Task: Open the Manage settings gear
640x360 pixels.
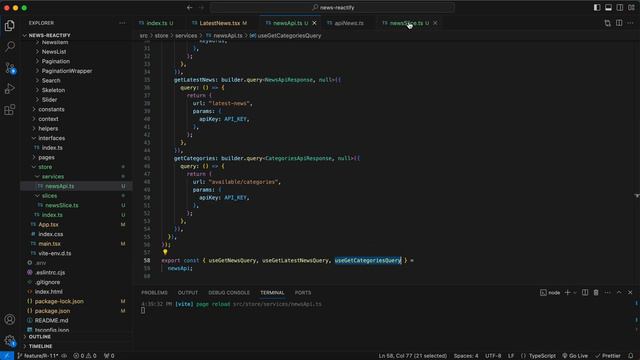Action: click(x=10, y=340)
